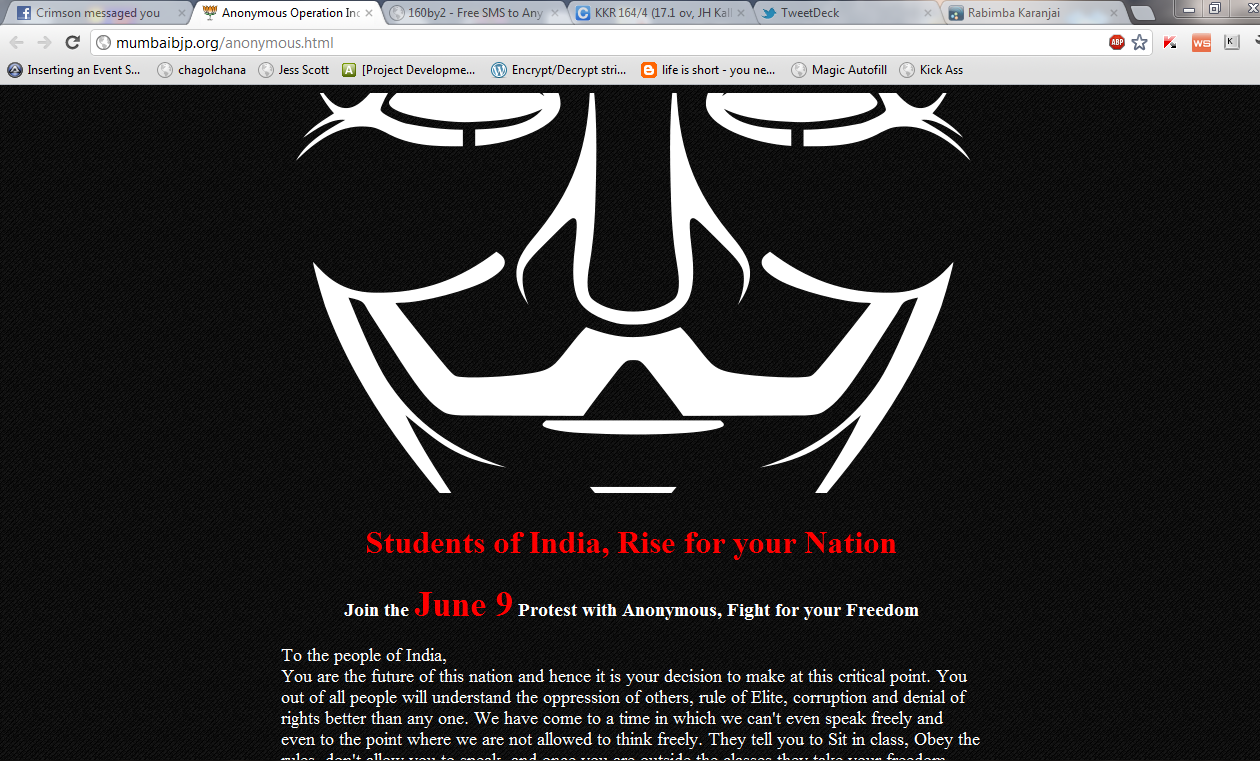
Task: Reload the page with the refresh icon
Action: click(72, 42)
